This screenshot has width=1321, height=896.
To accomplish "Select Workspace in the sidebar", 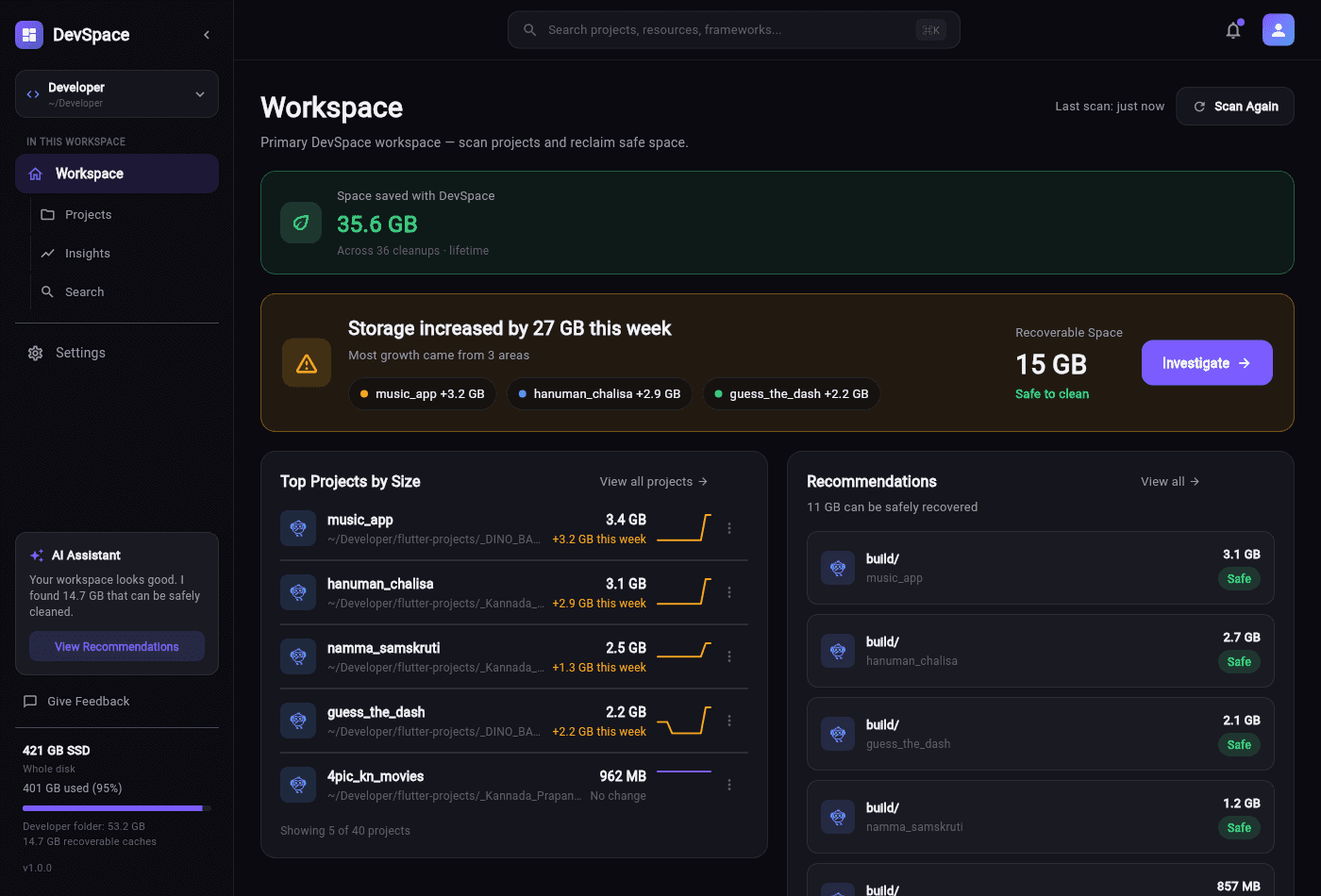I will click(117, 174).
